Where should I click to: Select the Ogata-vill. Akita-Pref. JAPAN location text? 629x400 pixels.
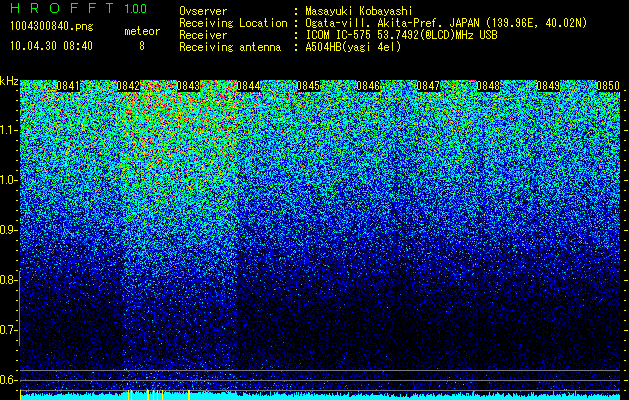[x=446, y=23]
